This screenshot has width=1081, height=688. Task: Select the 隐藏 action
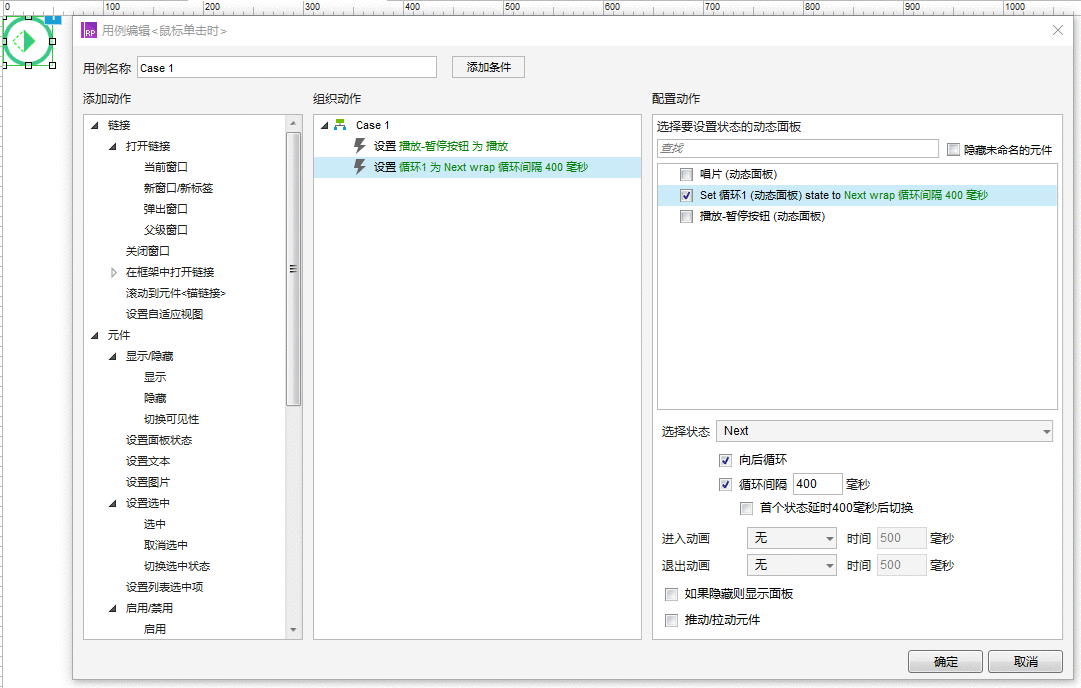pos(154,398)
